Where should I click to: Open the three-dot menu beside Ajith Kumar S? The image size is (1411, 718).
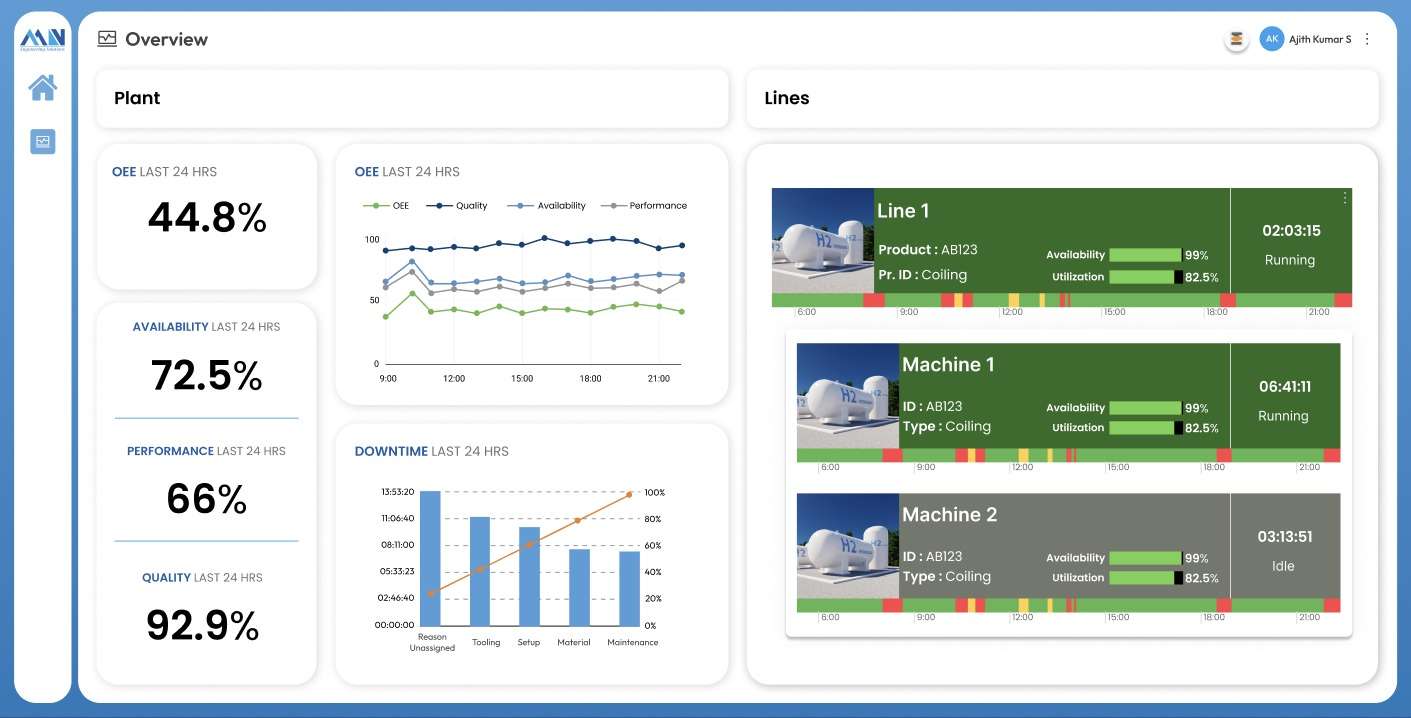point(1367,39)
